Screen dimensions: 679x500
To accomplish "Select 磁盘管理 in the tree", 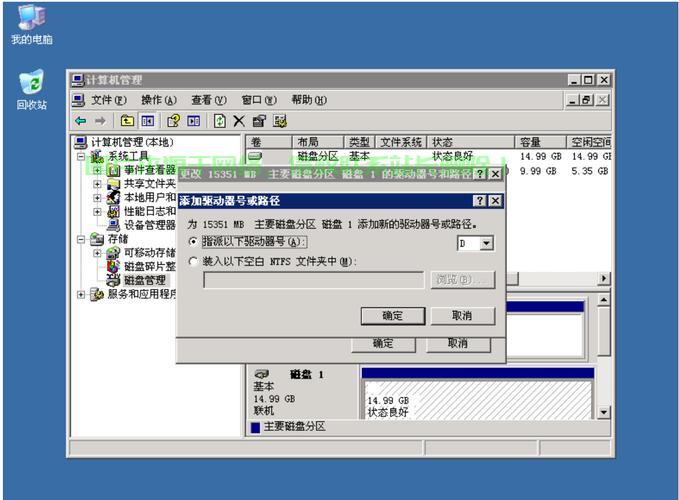I will [x=144, y=281].
